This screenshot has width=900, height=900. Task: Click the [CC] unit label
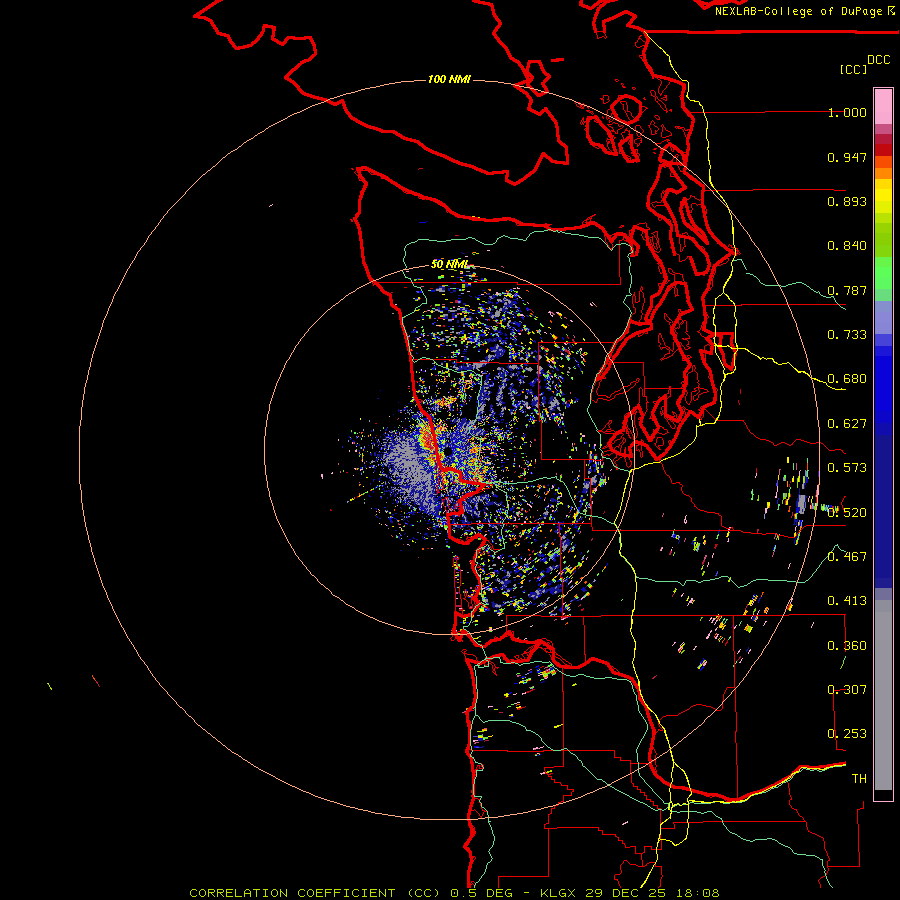tap(852, 69)
